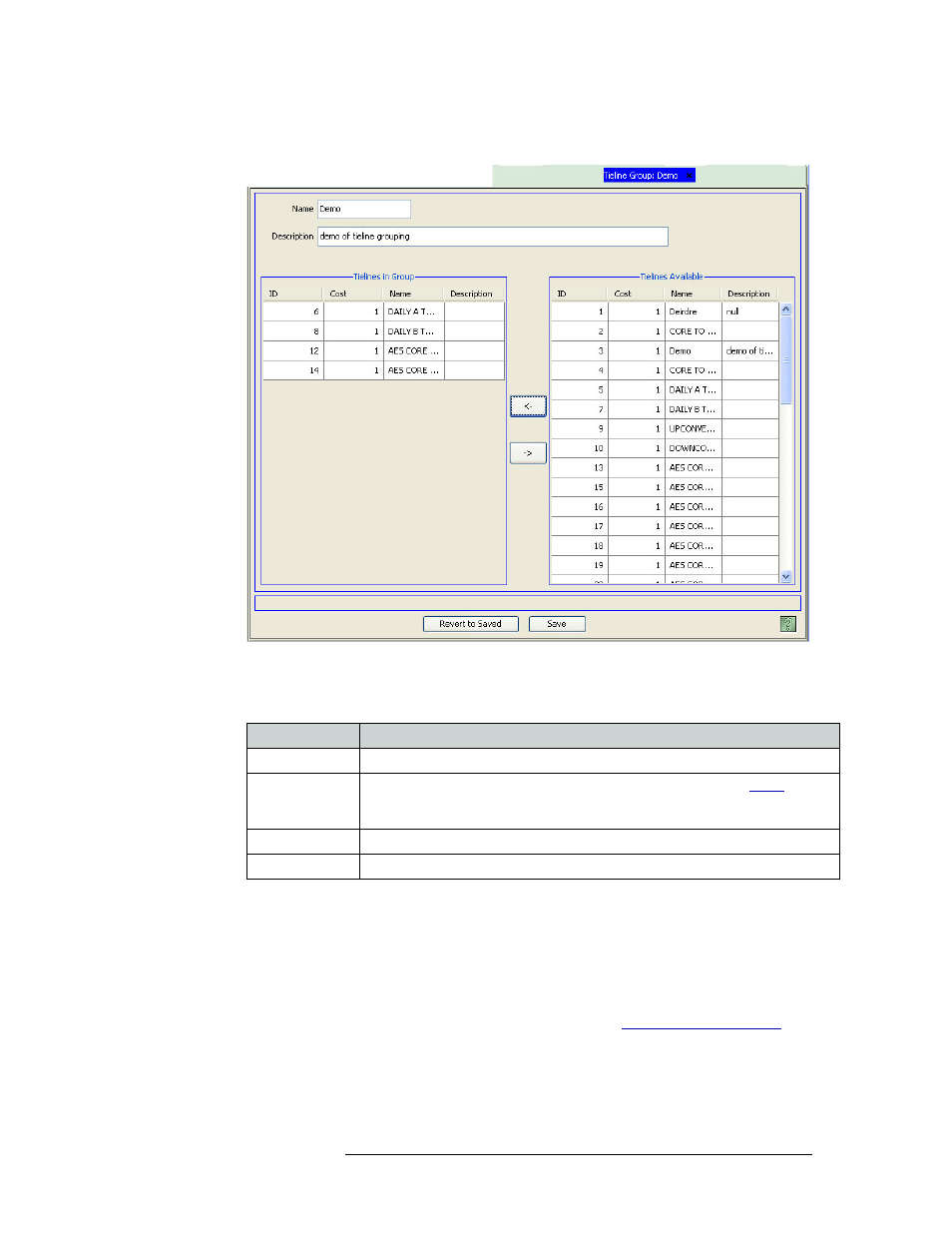Image resolution: width=952 pixels, height=1233 pixels.
Task: Select ID 7 DAILY B T... available row
Action: click(x=665, y=409)
